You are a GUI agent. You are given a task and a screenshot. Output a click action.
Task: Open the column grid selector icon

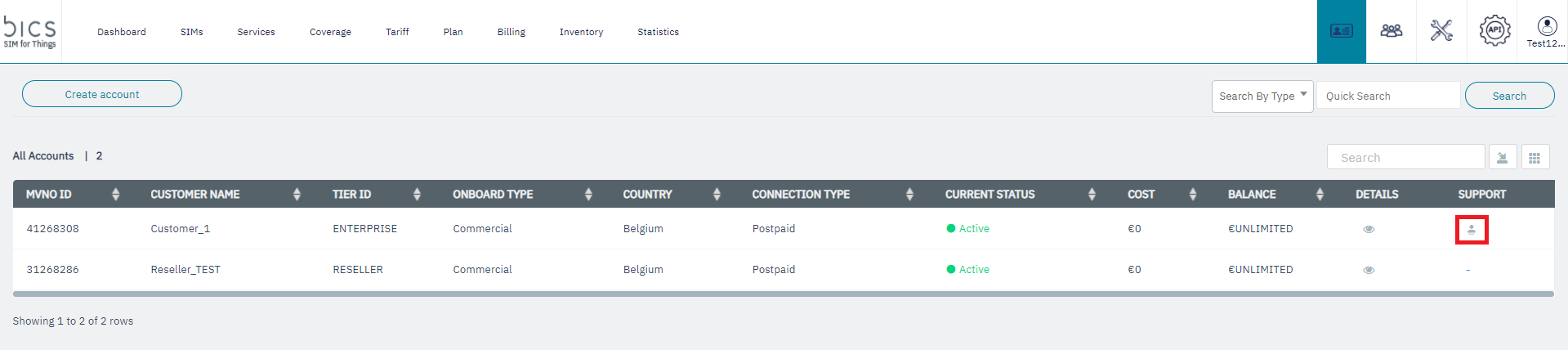click(x=1534, y=157)
